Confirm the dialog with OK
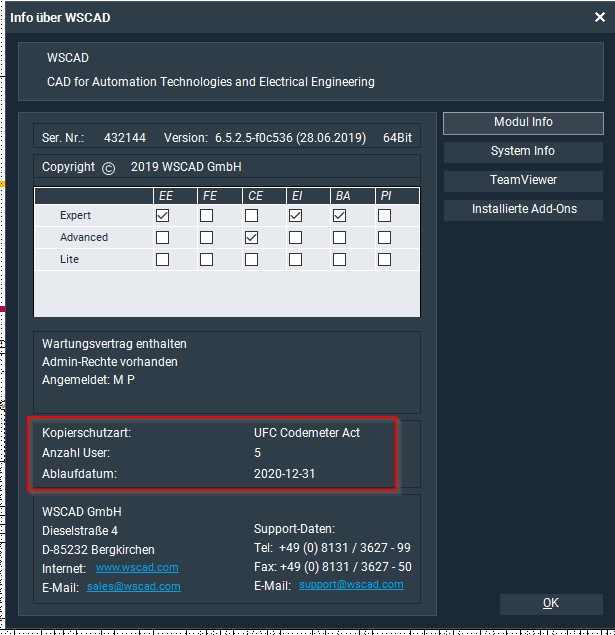This screenshot has height=635, width=615. [x=551, y=604]
